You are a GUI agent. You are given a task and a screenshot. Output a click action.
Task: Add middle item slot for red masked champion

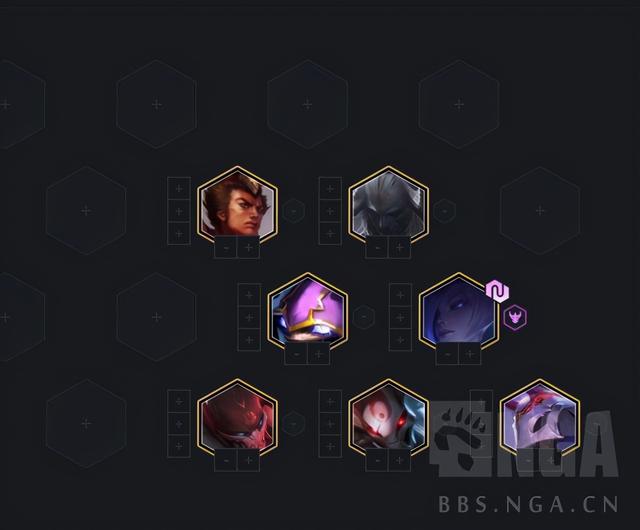point(179,424)
